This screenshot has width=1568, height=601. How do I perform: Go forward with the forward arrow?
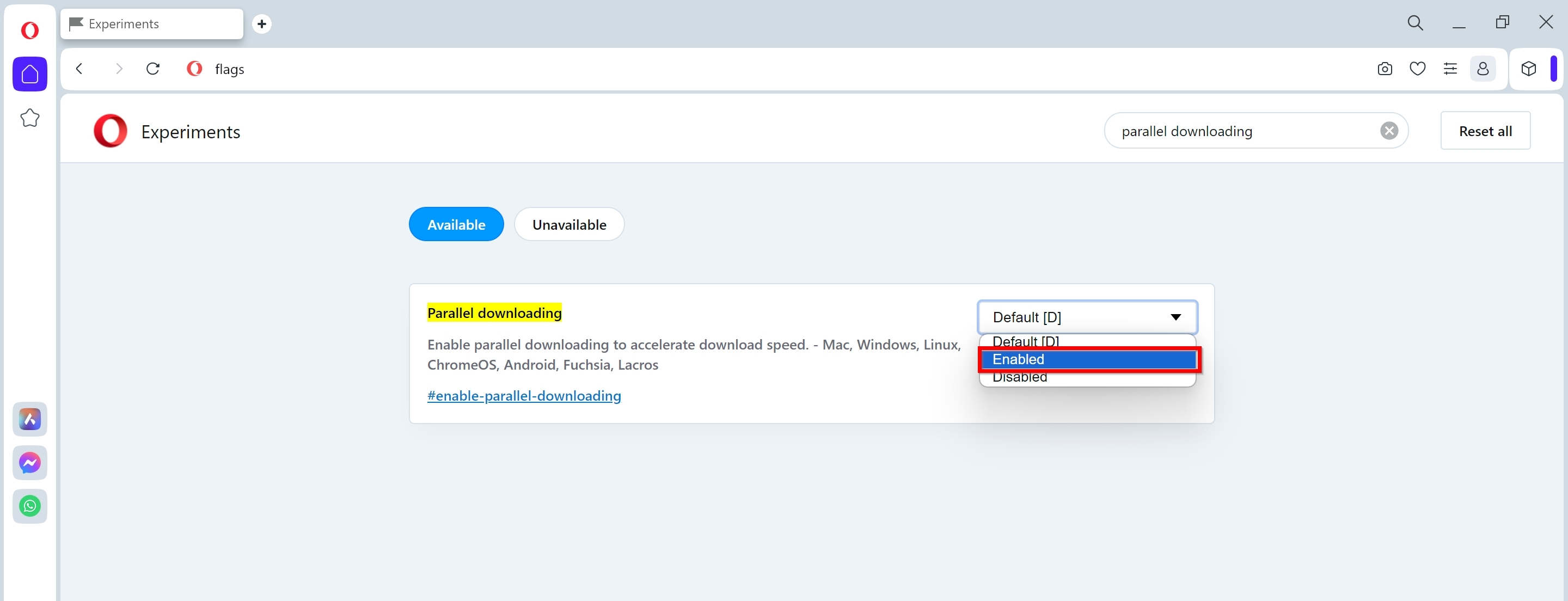[x=119, y=69]
